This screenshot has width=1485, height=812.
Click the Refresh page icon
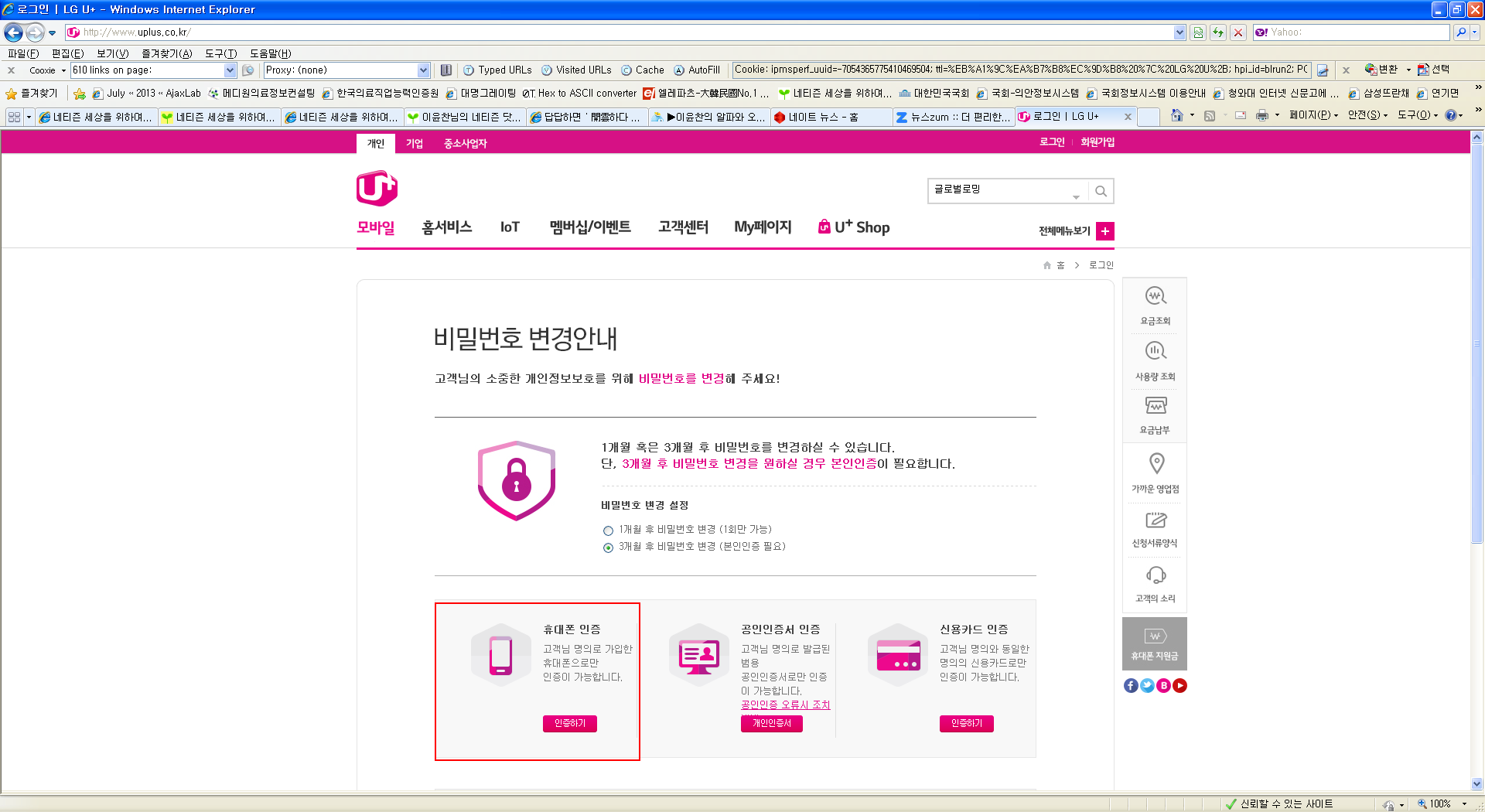tap(1218, 32)
